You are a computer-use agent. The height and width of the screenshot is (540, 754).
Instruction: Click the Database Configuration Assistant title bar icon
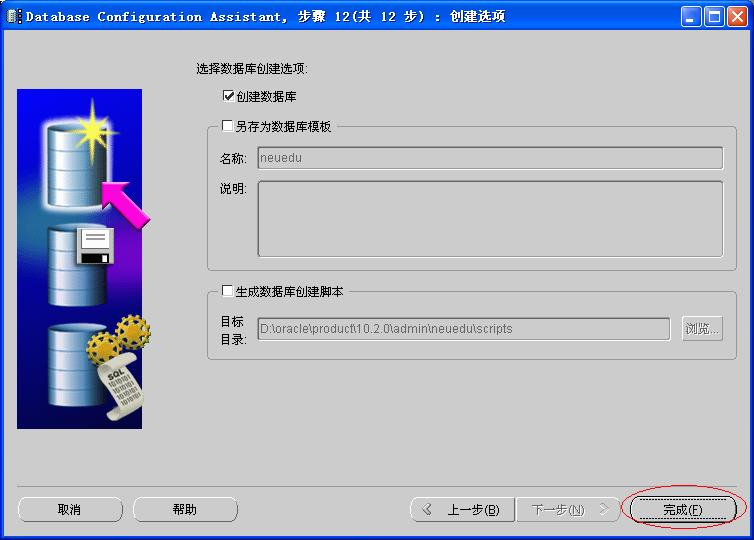pos(13,16)
